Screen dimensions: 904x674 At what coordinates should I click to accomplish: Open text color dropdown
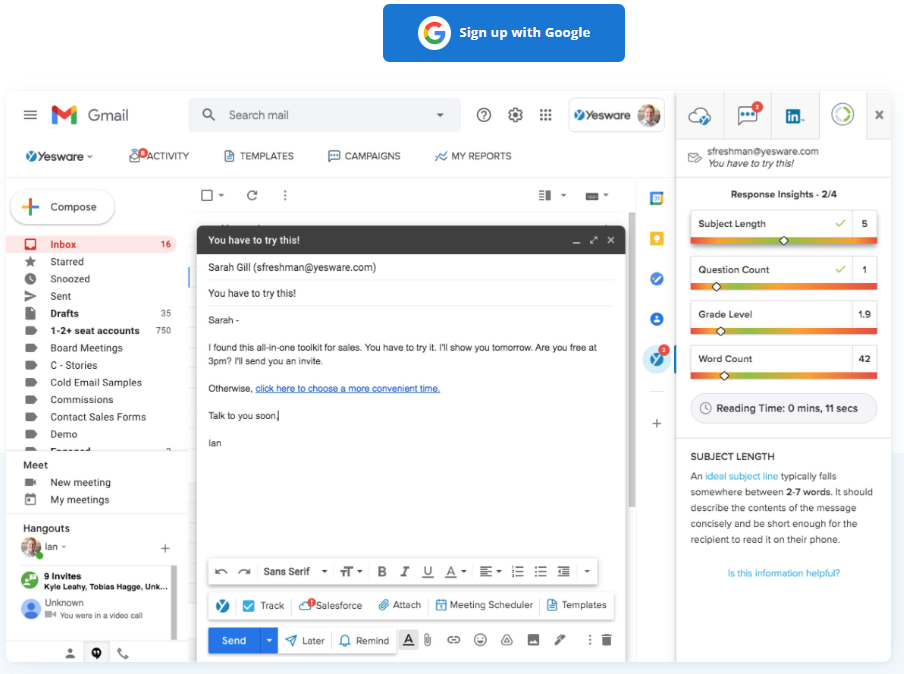pyautogui.click(x=455, y=571)
